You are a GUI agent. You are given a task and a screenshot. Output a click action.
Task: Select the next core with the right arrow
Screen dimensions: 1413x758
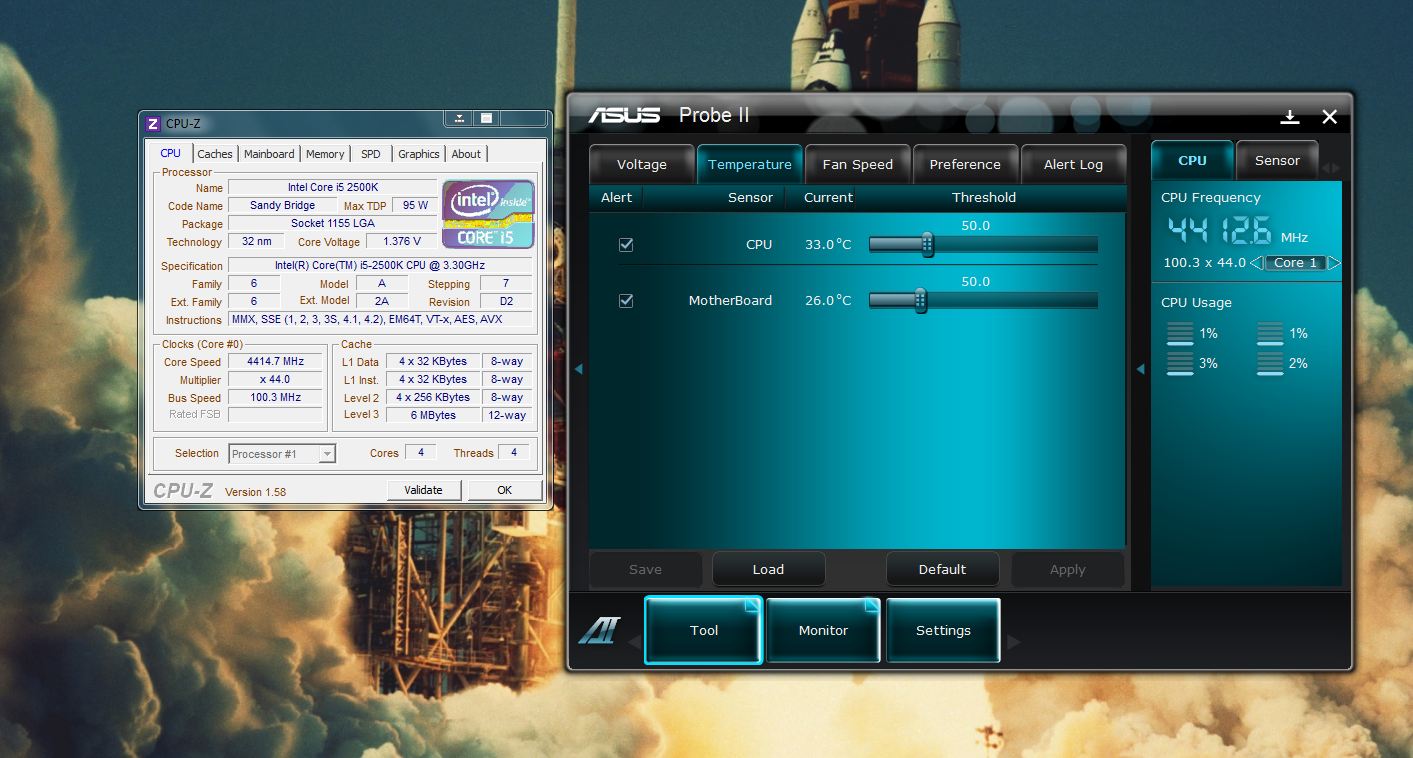[1334, 263]
